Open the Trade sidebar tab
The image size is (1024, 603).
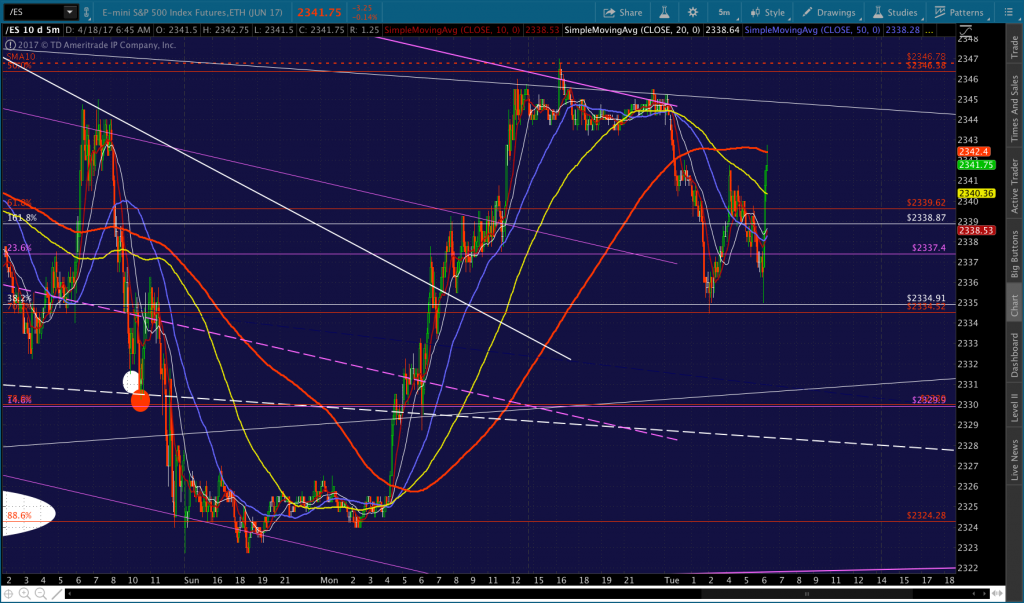(x=1015, y=48)
